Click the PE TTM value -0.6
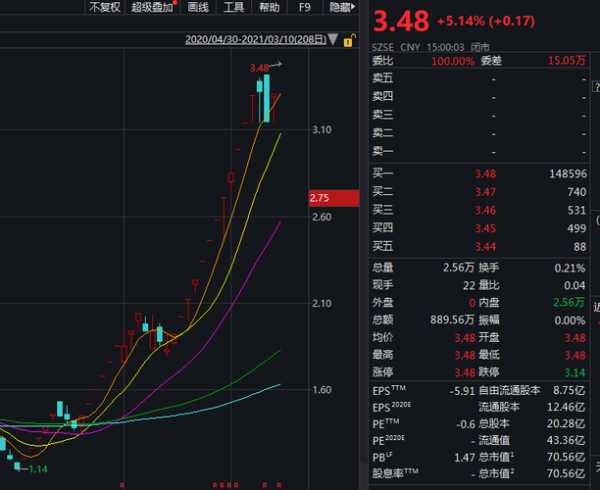Image resolution: width=600 pixels, height=490 pixels. tap(465, 424)
